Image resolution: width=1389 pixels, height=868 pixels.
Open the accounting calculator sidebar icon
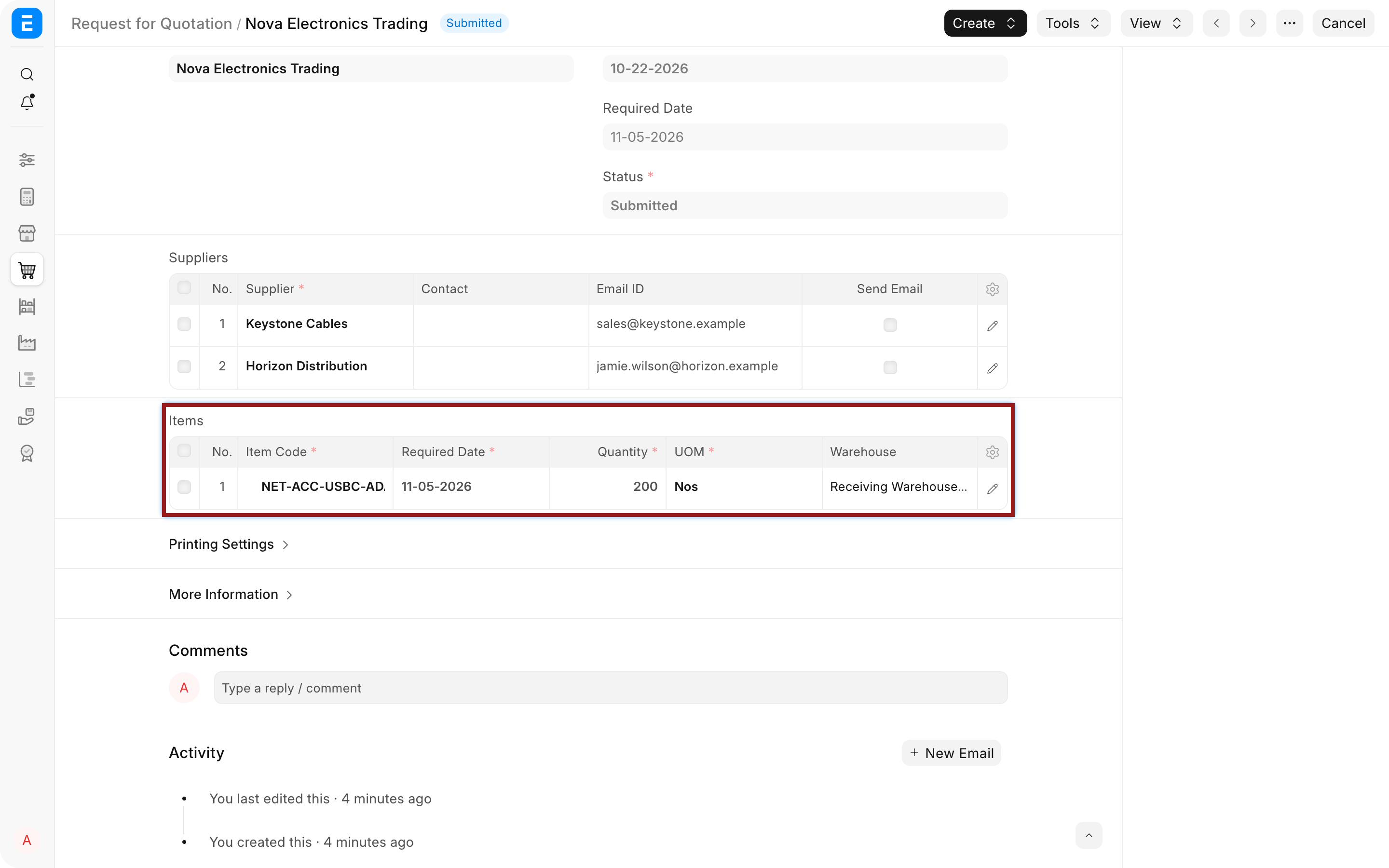click(x=27, y=197)
